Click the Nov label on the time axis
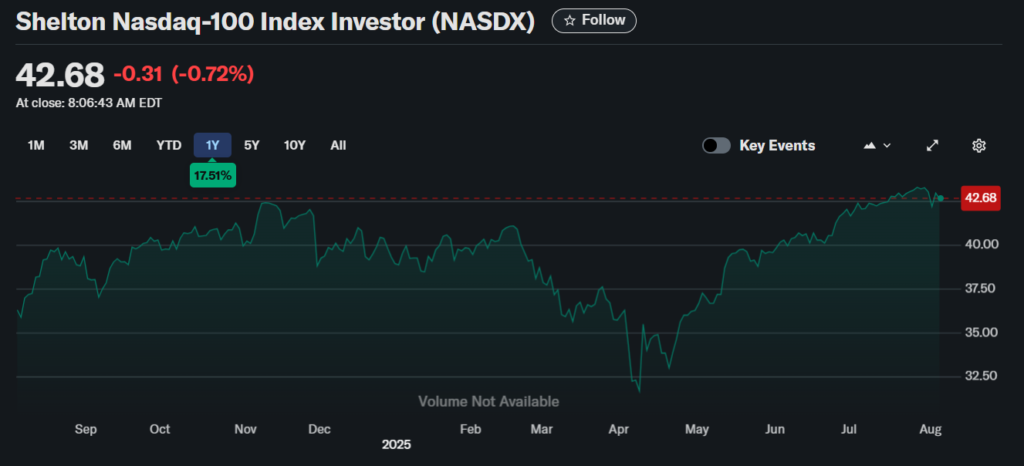This screenshot has width=1024, height=466. pyautogui.click(x=246, y=429)
